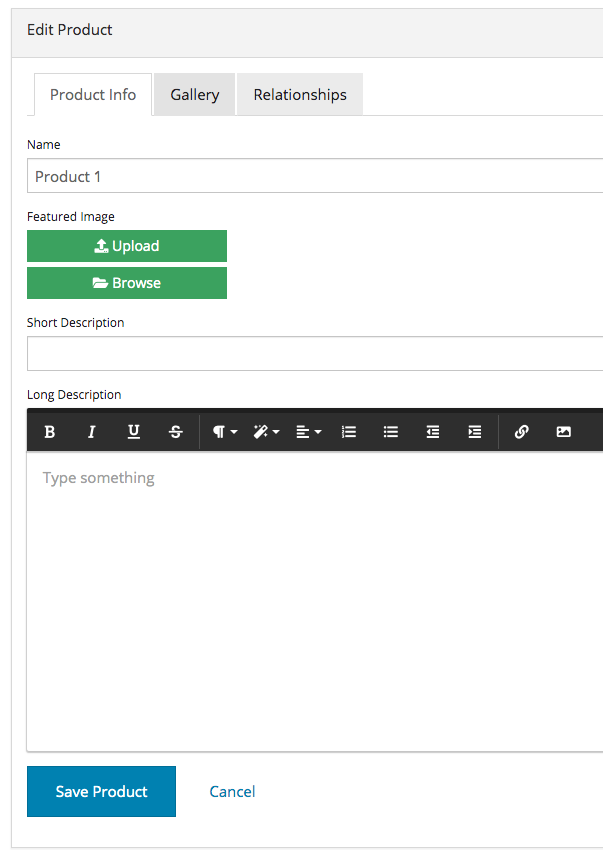Apply italic formatting in Long Description

click(x=92, y=432)
